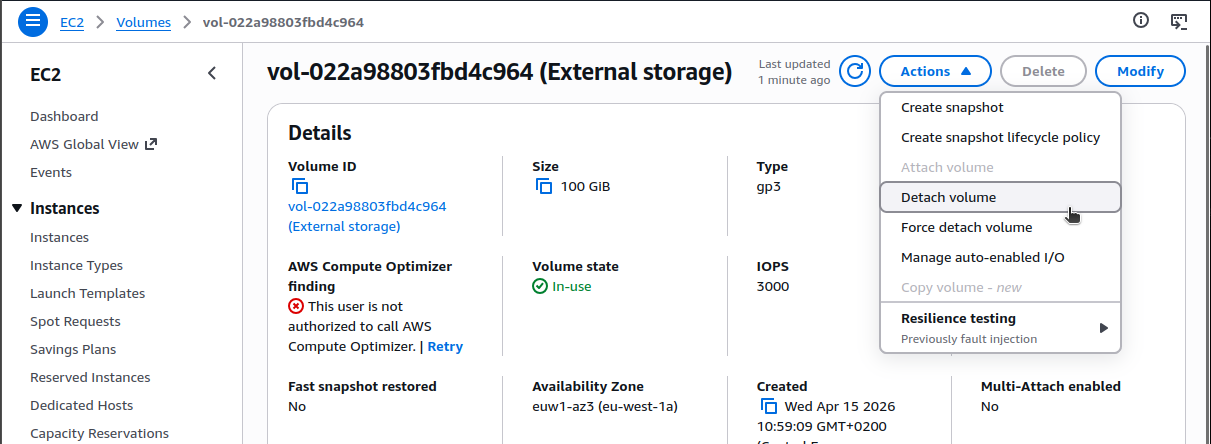Screen dimensions: 1211x444
Task: Select Detach volume from Actions menu
Action: (x=948, y=197)
